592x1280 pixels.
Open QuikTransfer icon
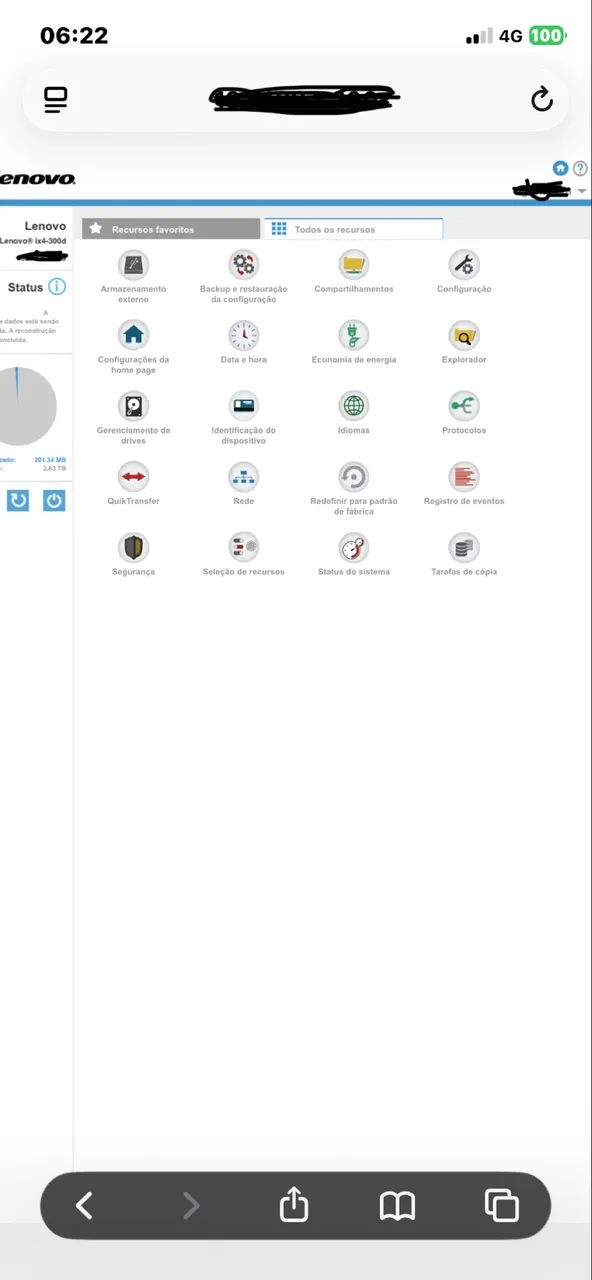click(x=133, y=477)
